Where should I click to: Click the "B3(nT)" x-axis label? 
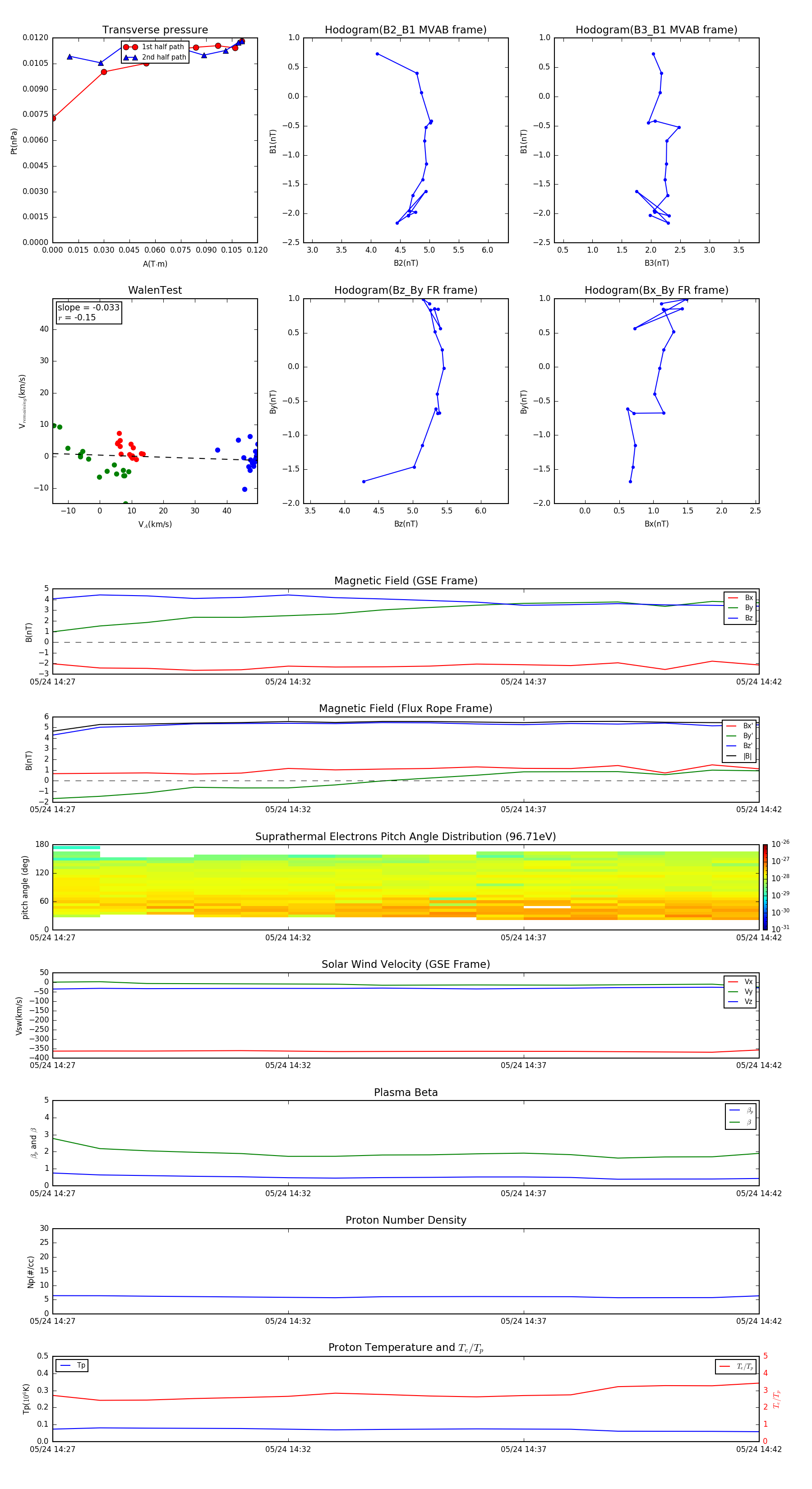point(656,263)
